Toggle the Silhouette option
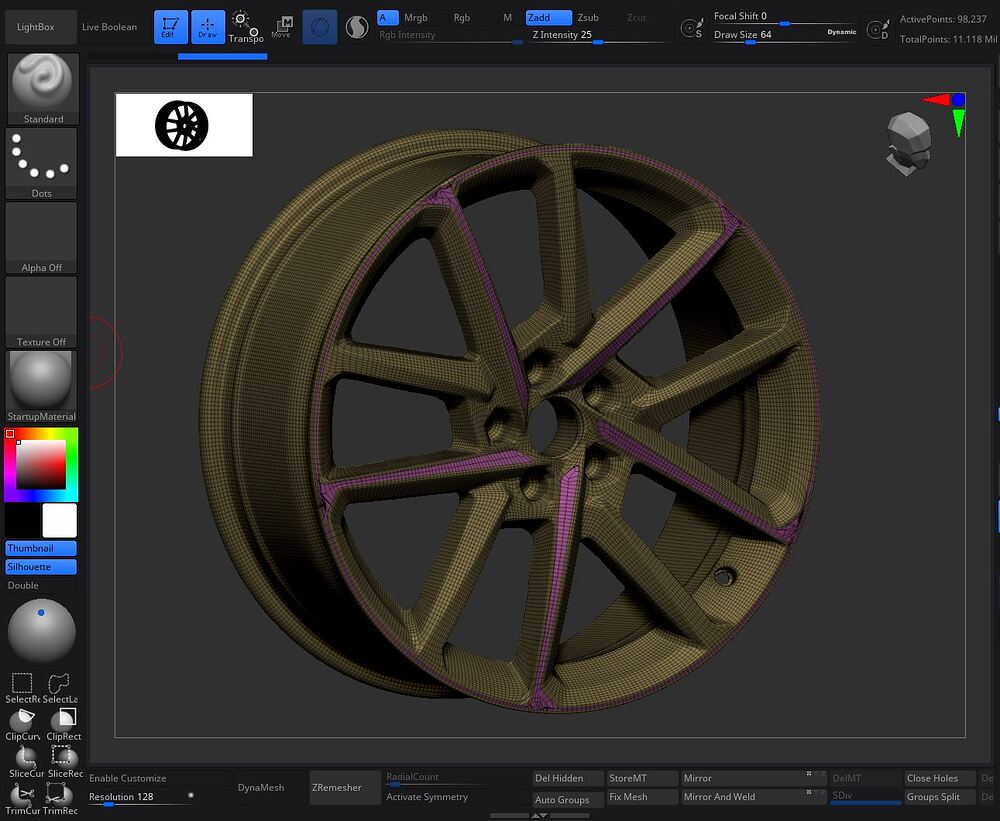1000x821 pixels. 41,566
